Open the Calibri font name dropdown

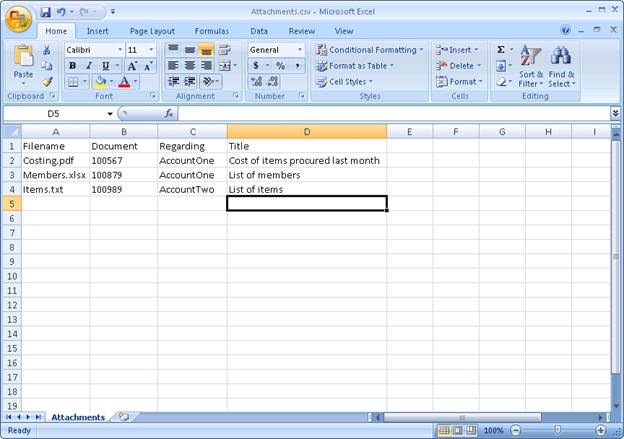120,49
